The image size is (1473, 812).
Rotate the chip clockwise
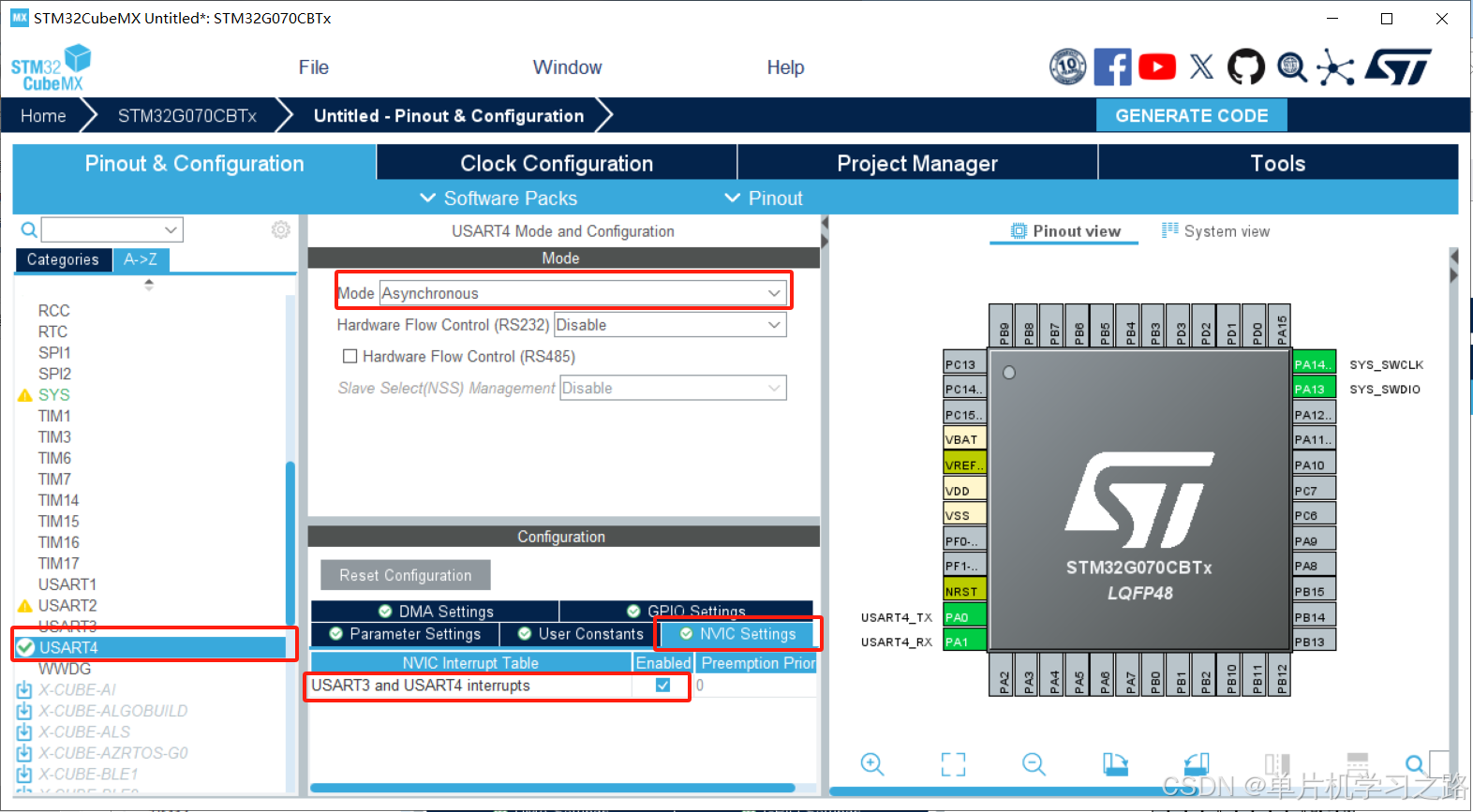[x=1114, y=764]
